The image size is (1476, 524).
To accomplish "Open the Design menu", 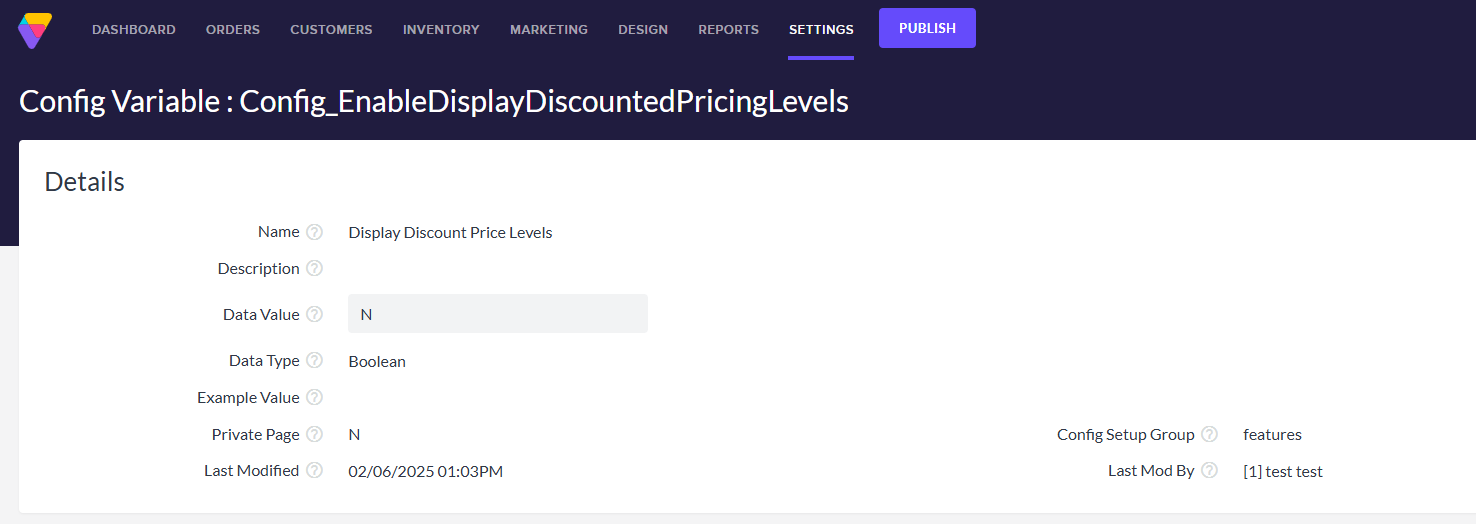I will 643,30.
